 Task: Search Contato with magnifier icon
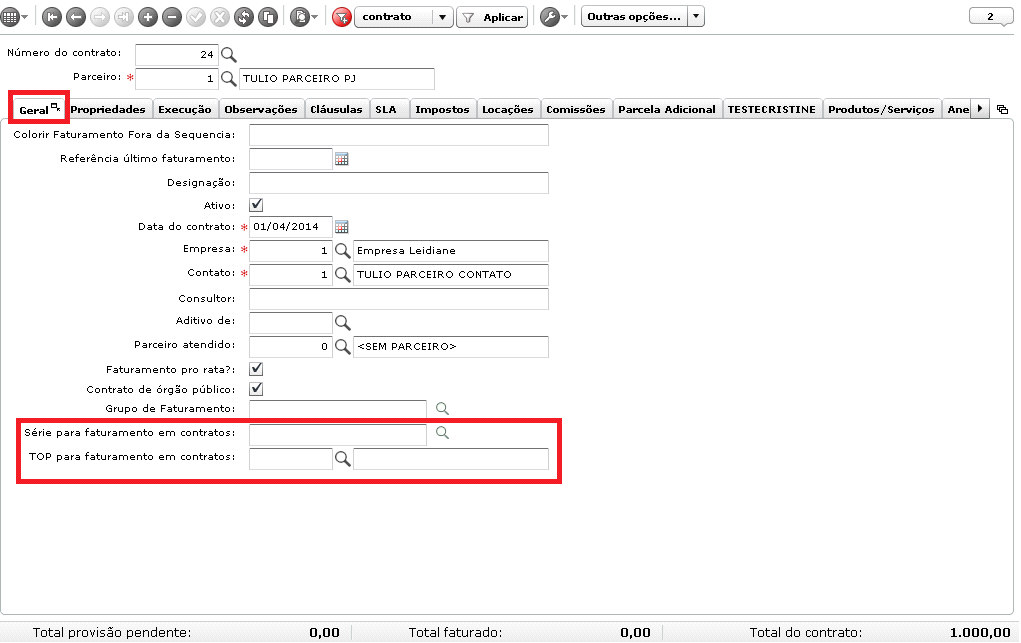click(x=343, y=275)
